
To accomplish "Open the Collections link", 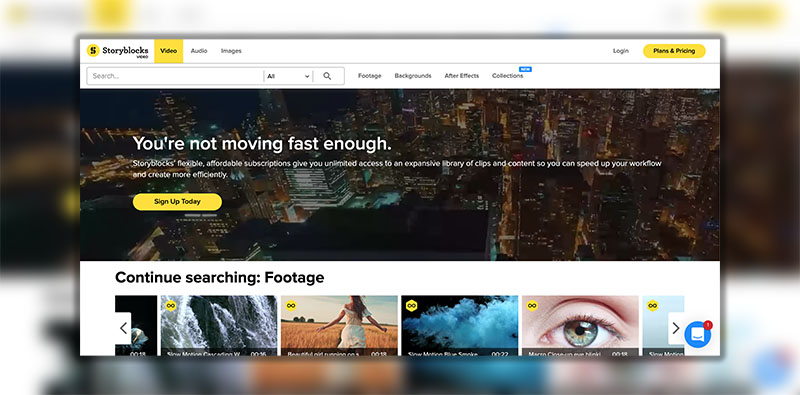I will coord(507,76).
